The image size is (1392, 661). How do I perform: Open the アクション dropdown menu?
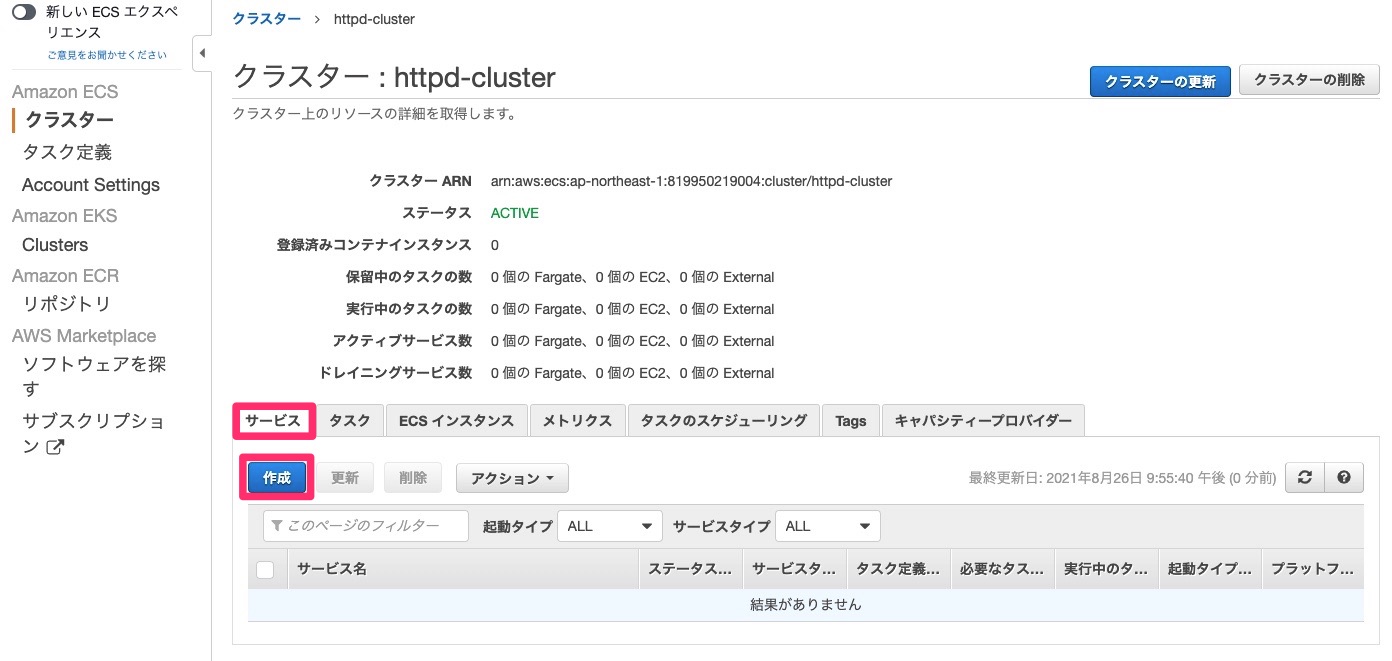point(512,478)
